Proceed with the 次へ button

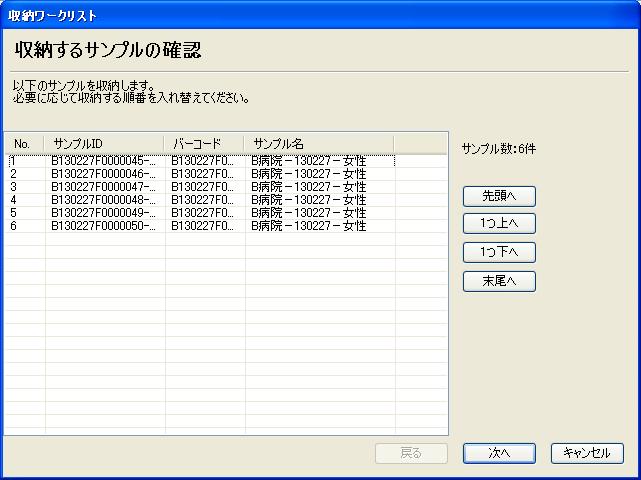[499, 453]
